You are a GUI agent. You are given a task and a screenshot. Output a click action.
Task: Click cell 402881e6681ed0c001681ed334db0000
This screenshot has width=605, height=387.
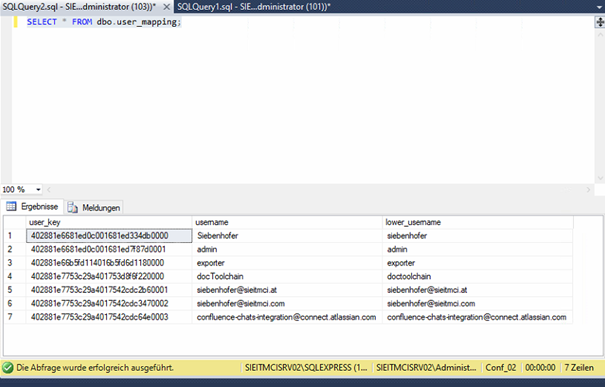pos(109,236)
